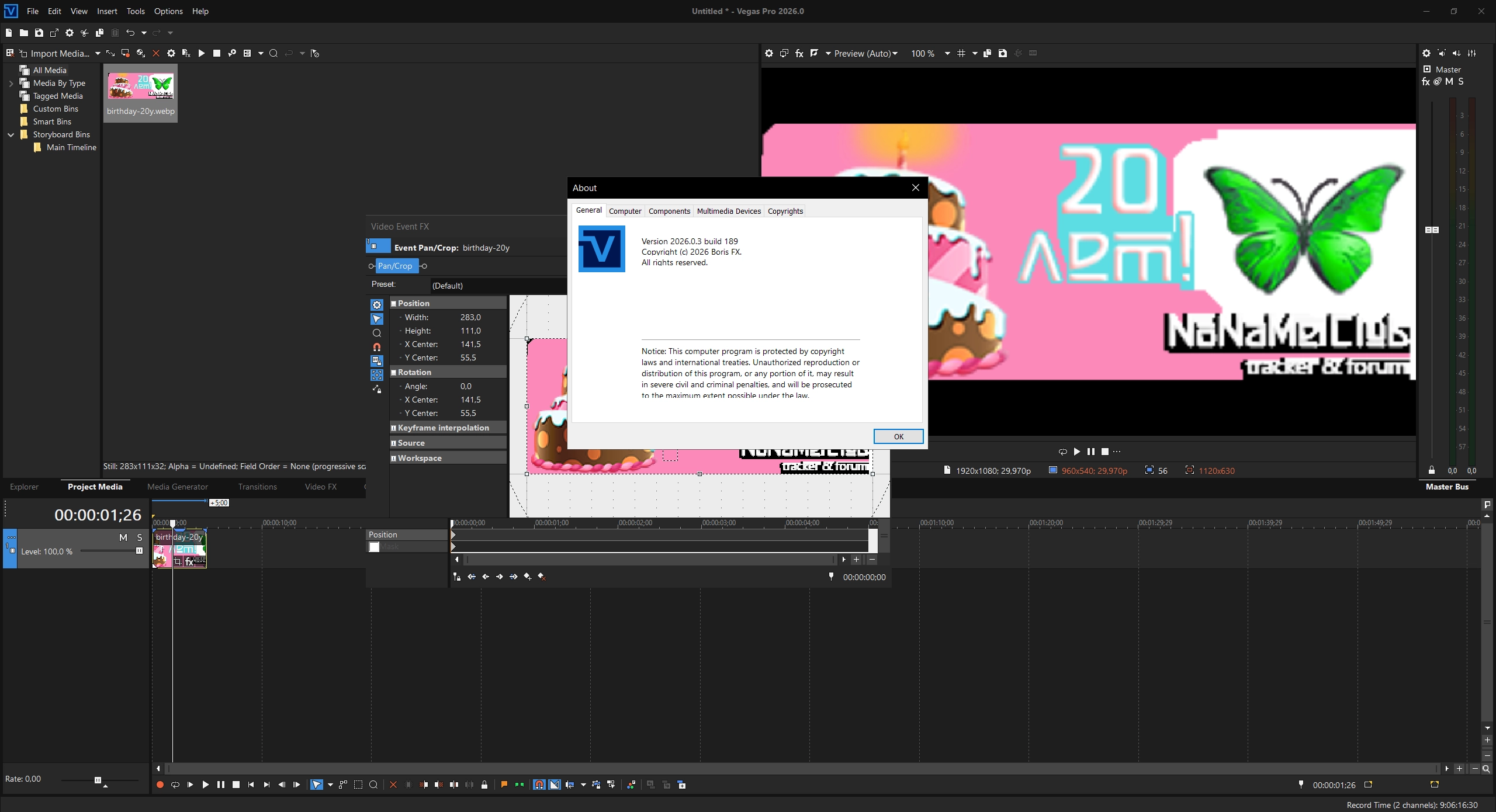Open Master Bus audio properties gear
The image size is (1496, 812).
tap(1426, 53)
